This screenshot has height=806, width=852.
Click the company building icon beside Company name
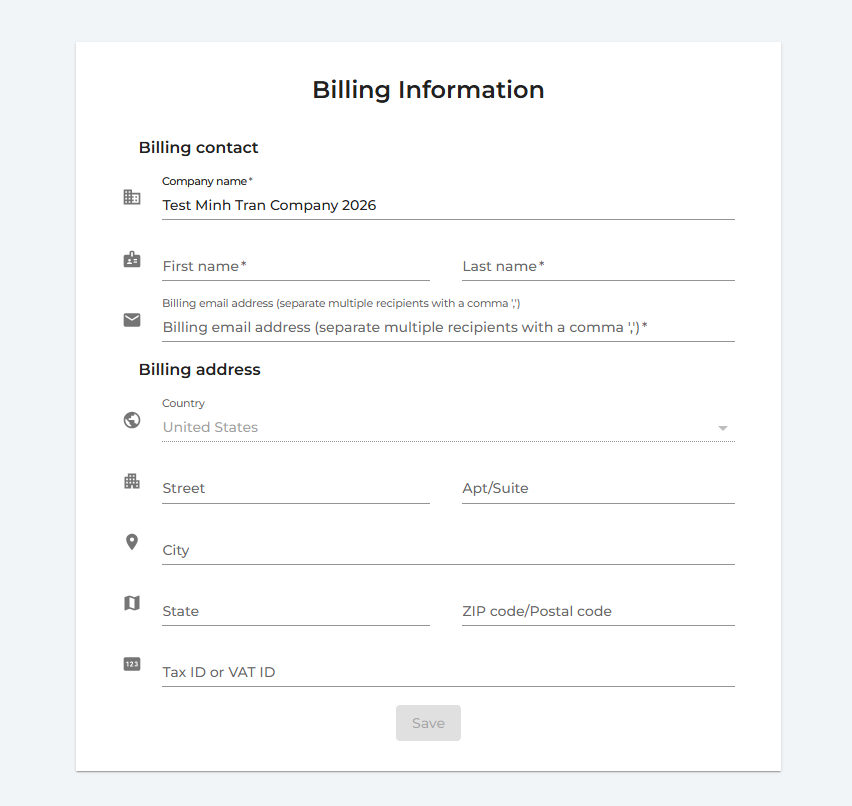132,197
